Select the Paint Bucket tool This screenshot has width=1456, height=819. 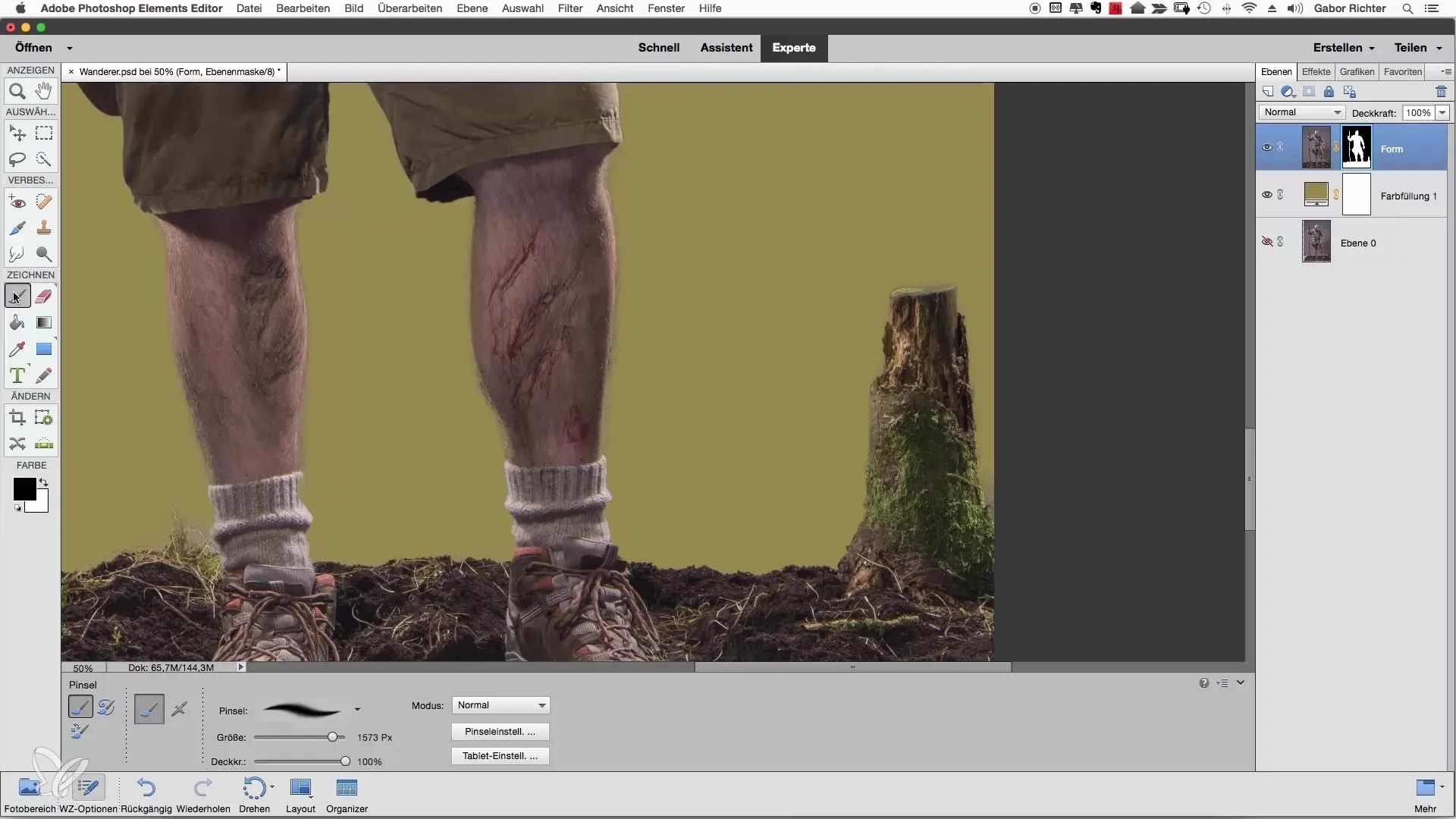pyautogui.click(x=17, y=323)
